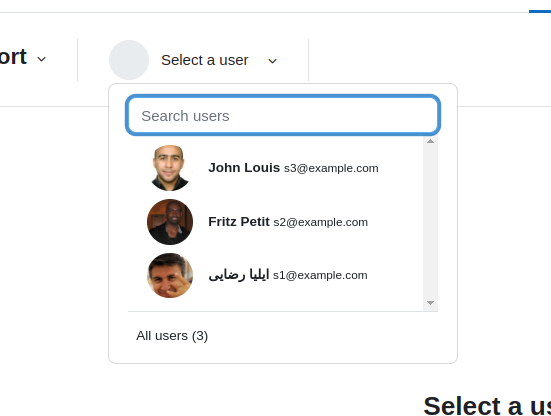This screenshot has height=416, width=551.
Task: Click the s2@example.com email text
Action: [x=320, y=222]
